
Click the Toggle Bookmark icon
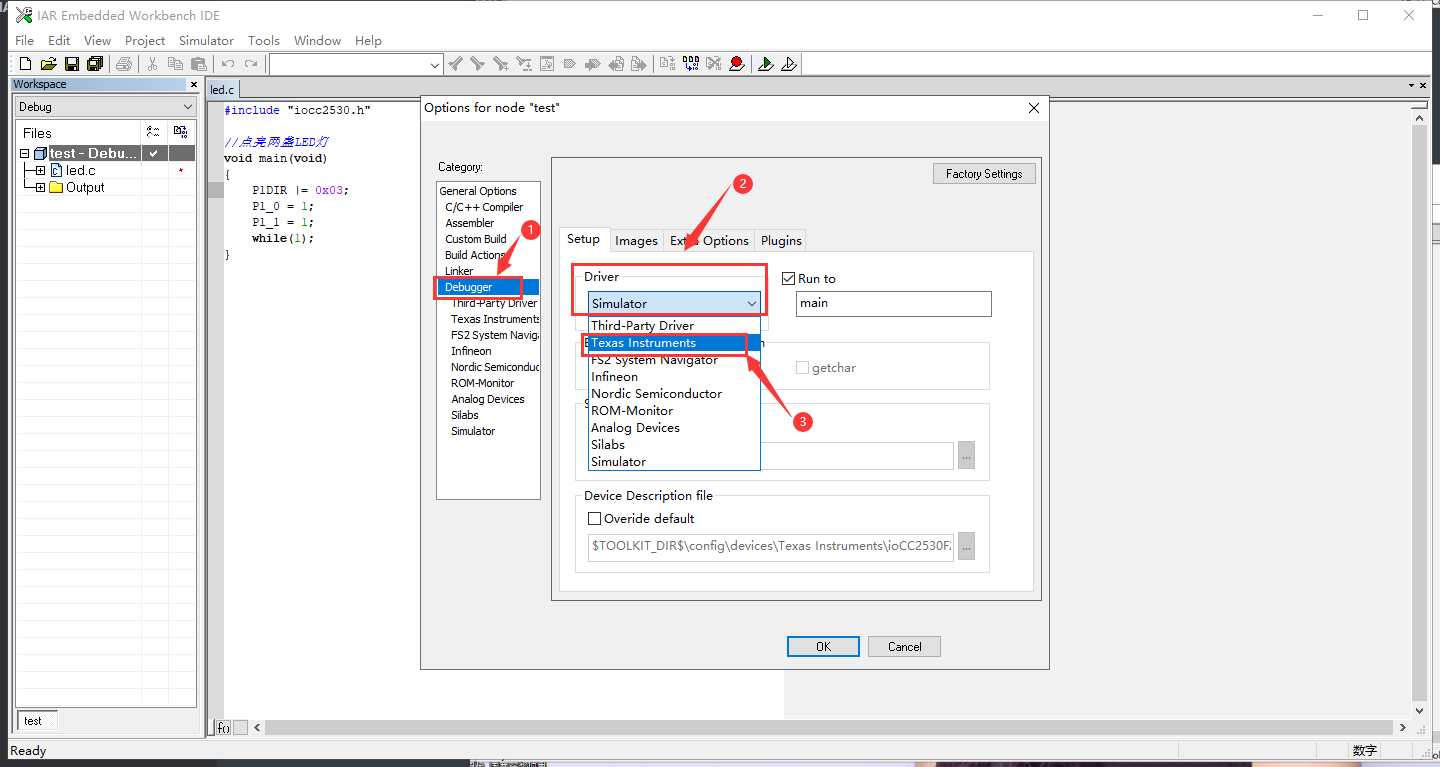(570, 64)
